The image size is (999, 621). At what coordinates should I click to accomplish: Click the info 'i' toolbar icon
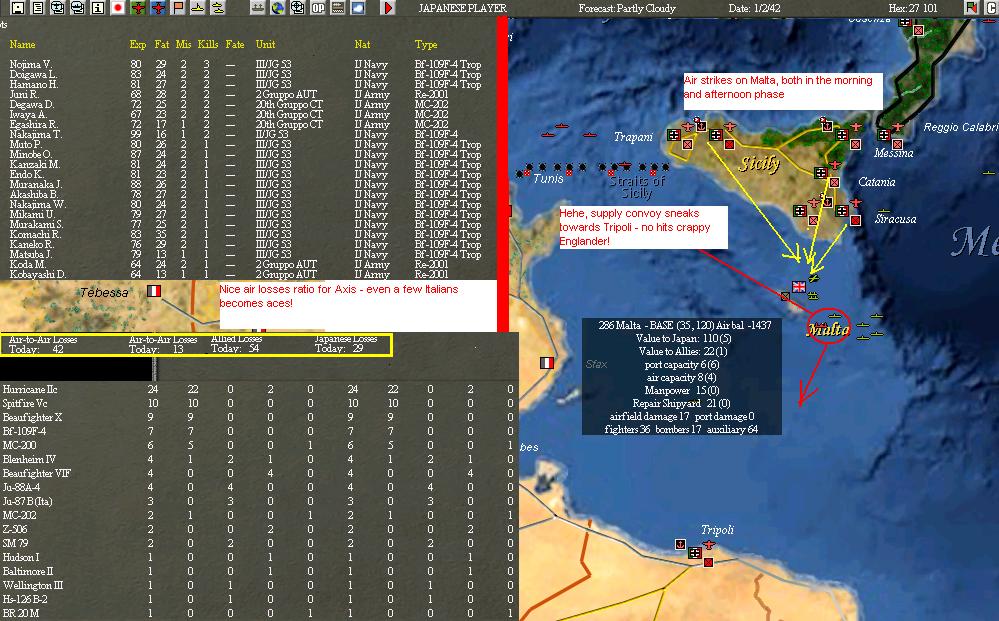point(97,8)
